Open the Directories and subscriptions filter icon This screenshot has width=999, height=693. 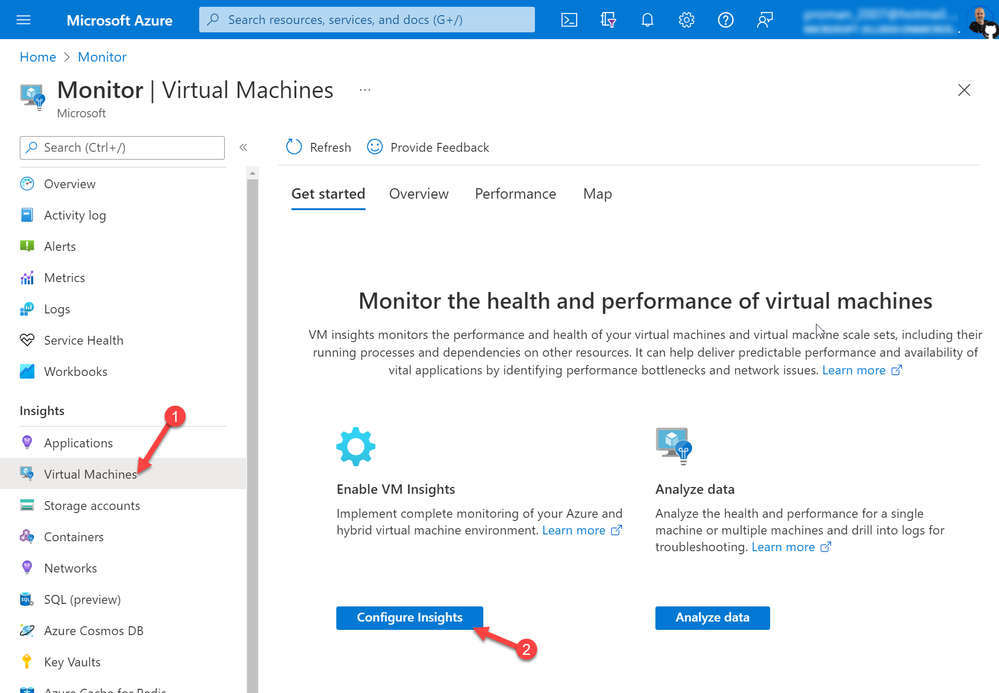(608, 20)
